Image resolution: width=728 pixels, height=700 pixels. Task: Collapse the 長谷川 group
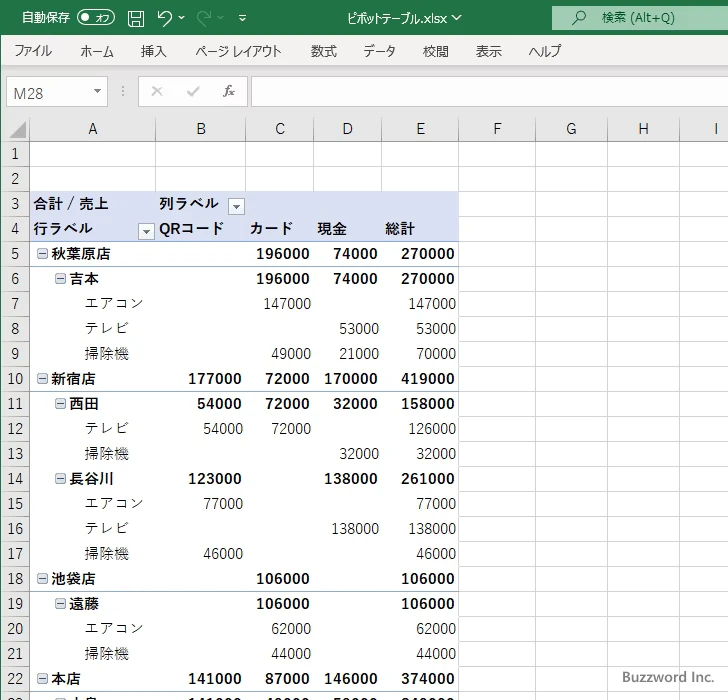pos(60,479)
